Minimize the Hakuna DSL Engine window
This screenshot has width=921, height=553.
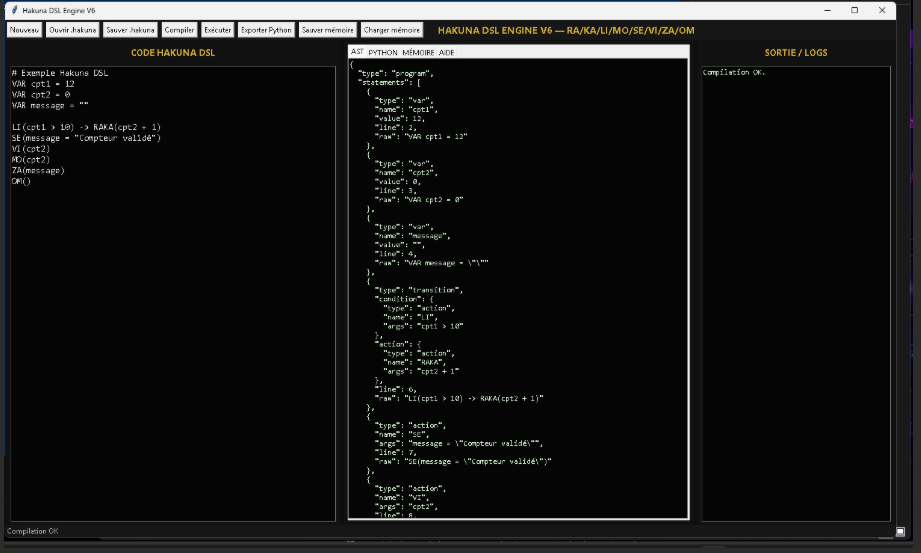[x=827, y=10]
